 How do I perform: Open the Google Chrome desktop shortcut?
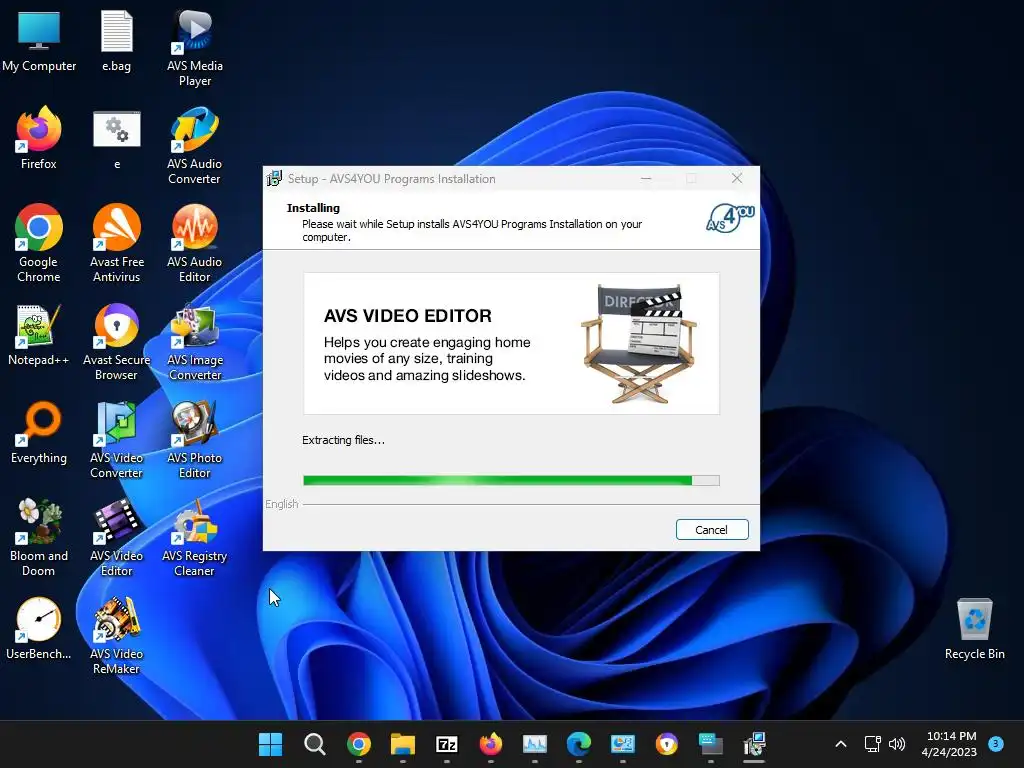click(39, 244)
